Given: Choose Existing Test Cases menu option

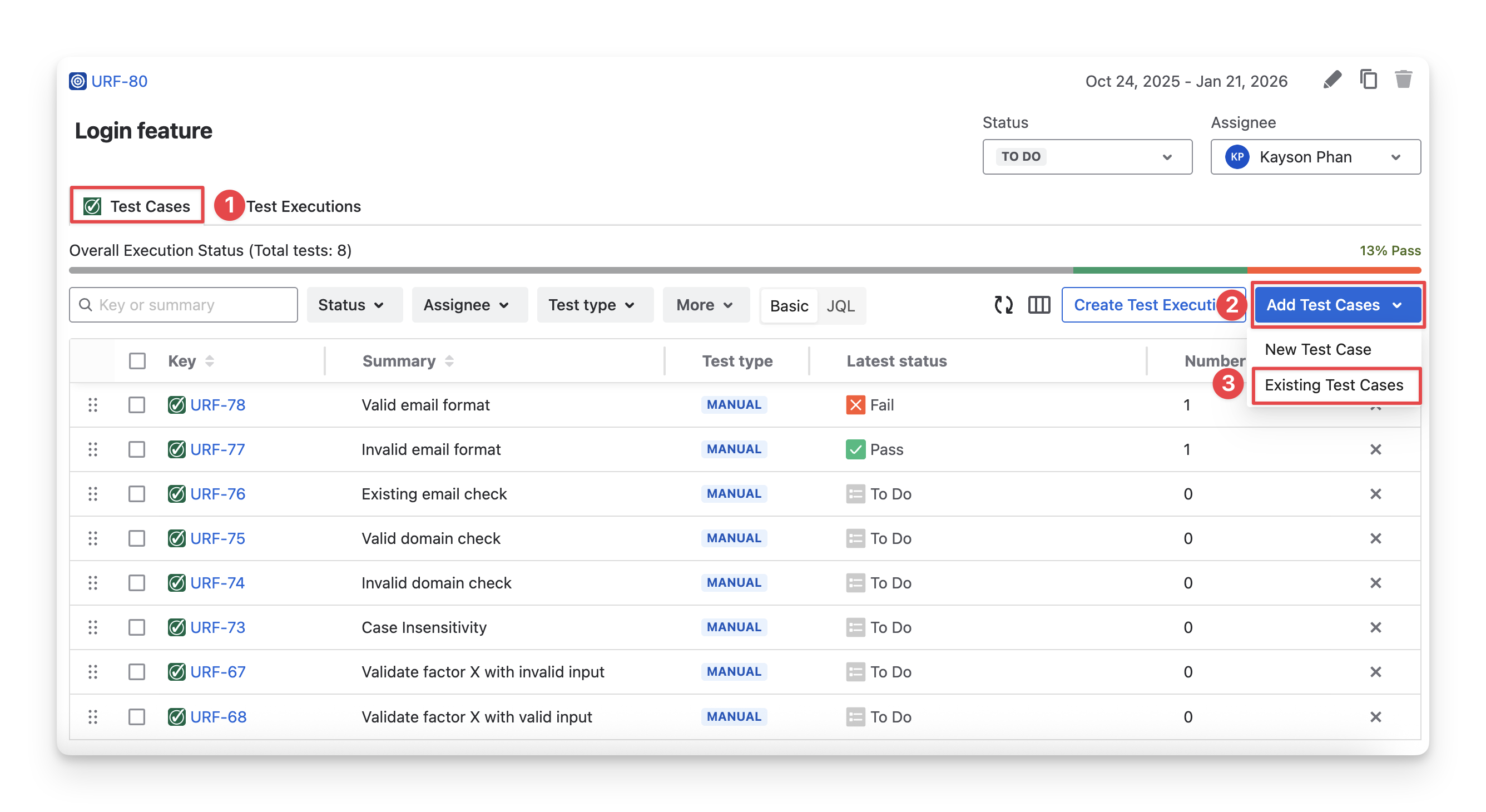Looking at the screenshot, I should (1333, 385).
